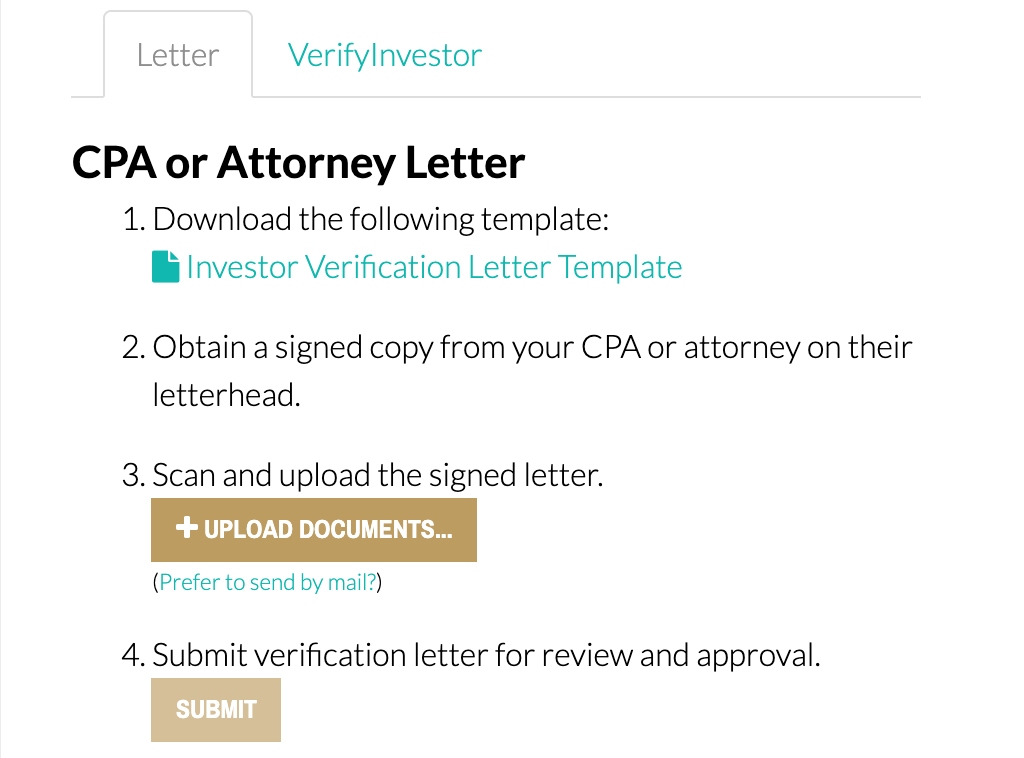Click the 'CPA or Attorney Letter' heading
The image size is (1024, 758).
[298, 163]
